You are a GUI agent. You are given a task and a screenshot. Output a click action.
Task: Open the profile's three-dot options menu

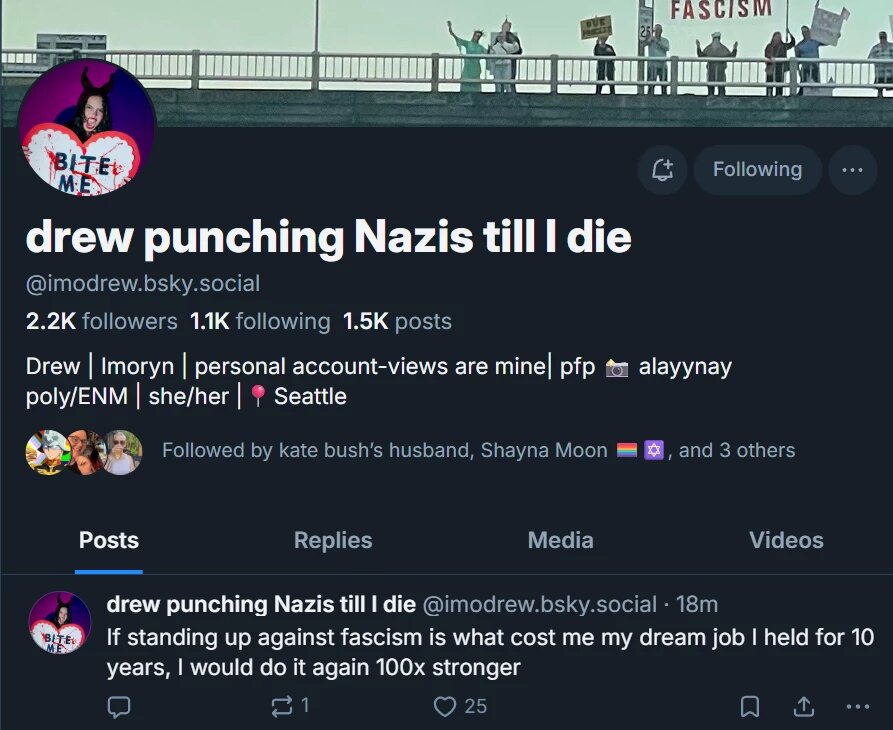tap(853, 169)
